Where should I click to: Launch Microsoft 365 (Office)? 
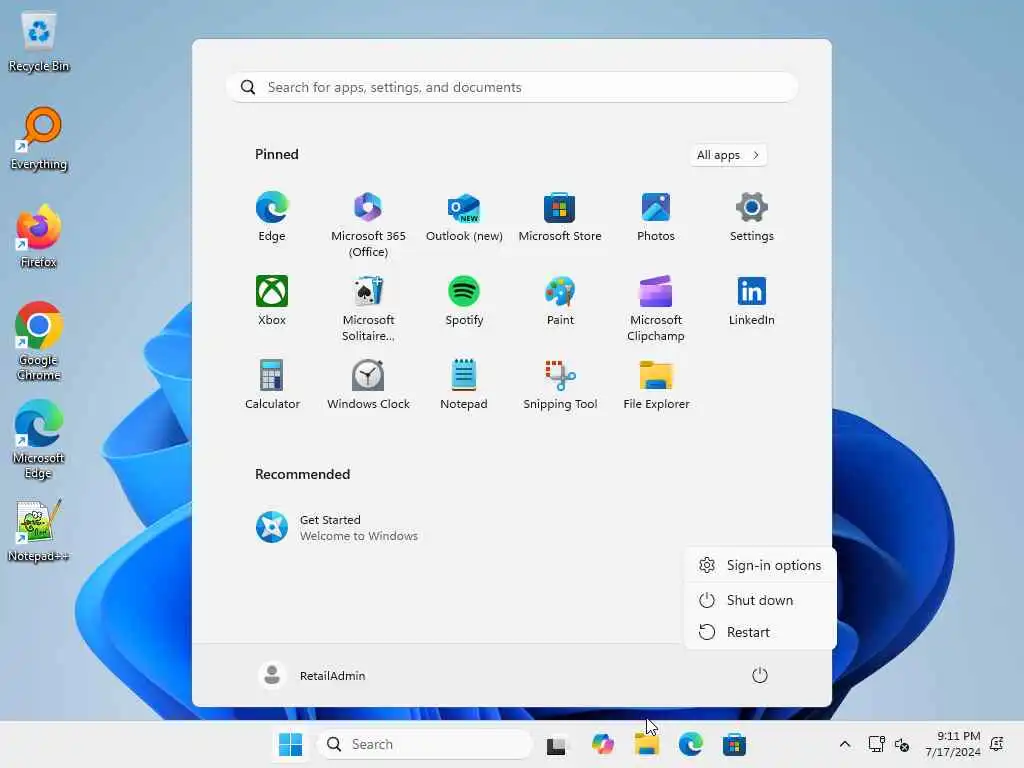pyautogui.click(x=368, y=225)
